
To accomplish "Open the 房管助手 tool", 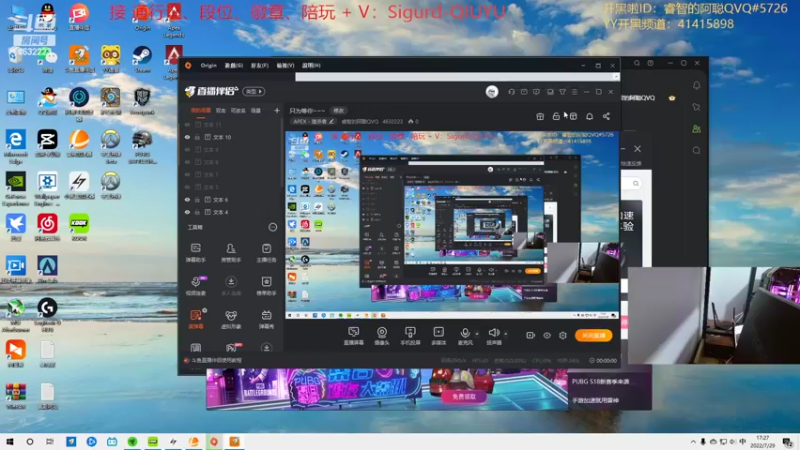I will (231, 253).
